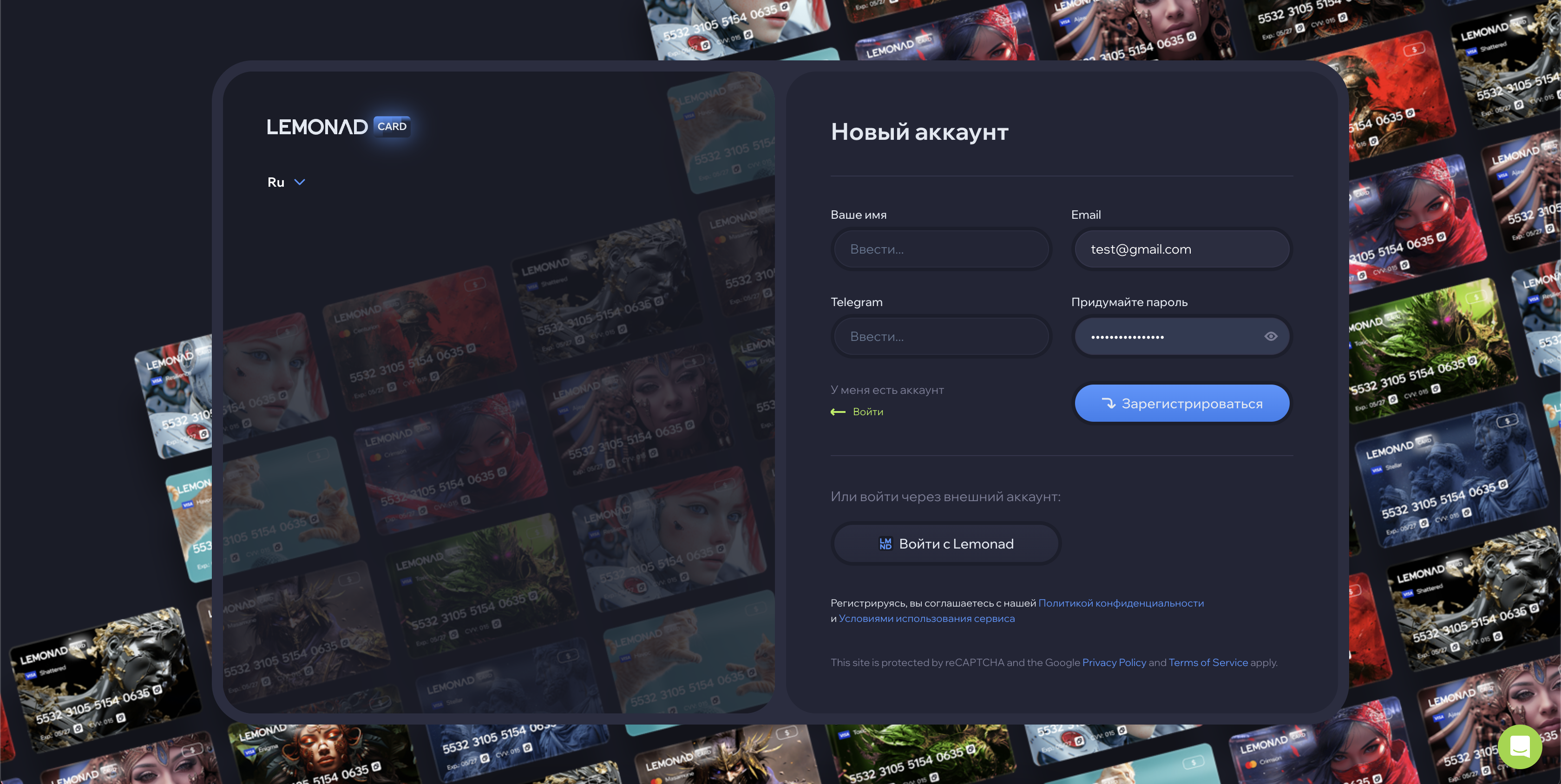This screenshot has width=1561, height=784.
Task: Open Google Privacy Policy link
Action: click(x=1114, y=662)
